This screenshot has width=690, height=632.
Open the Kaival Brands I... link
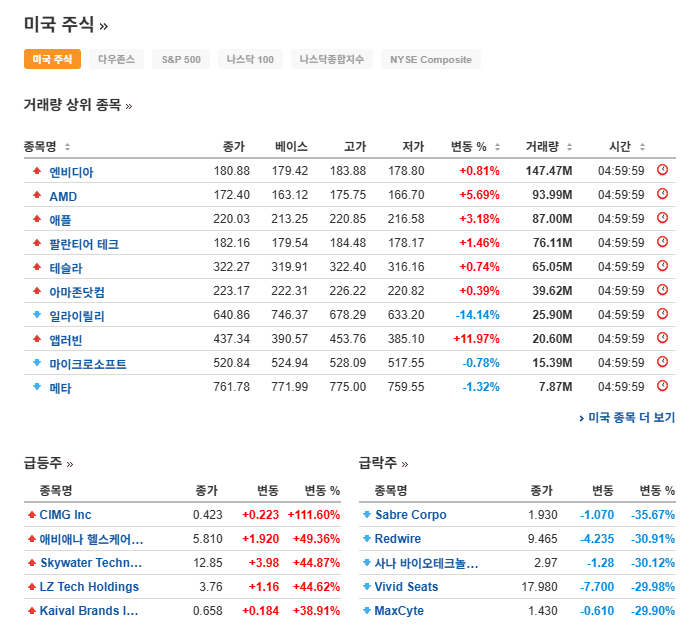click(x=89, y=610)
